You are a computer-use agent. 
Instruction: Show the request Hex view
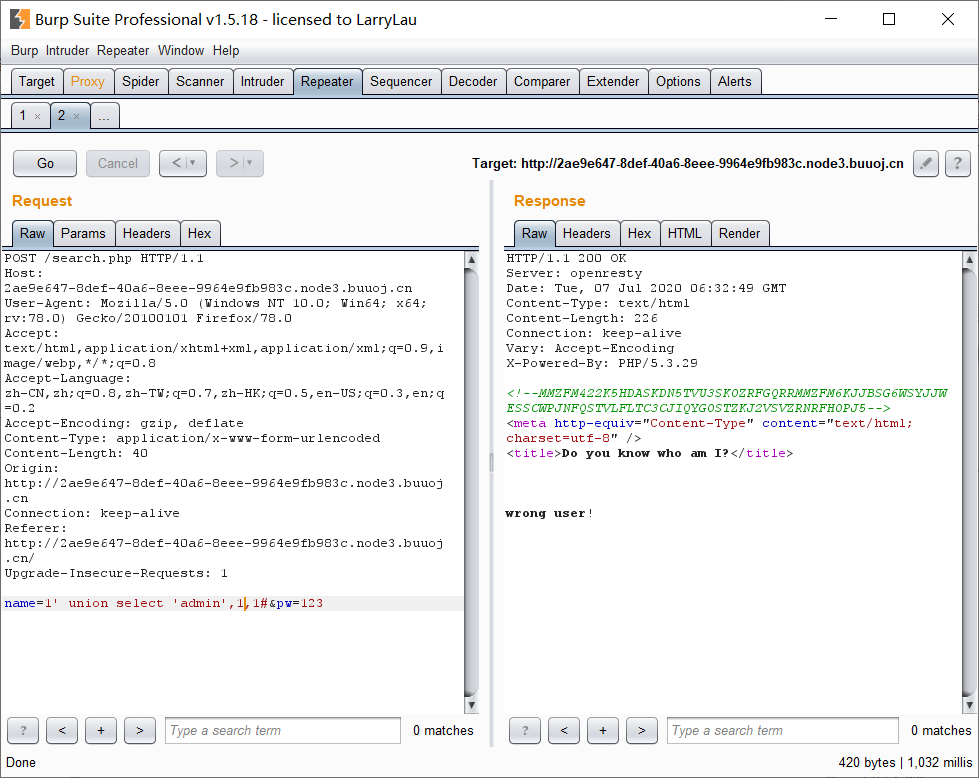click(x=200, y=234)
